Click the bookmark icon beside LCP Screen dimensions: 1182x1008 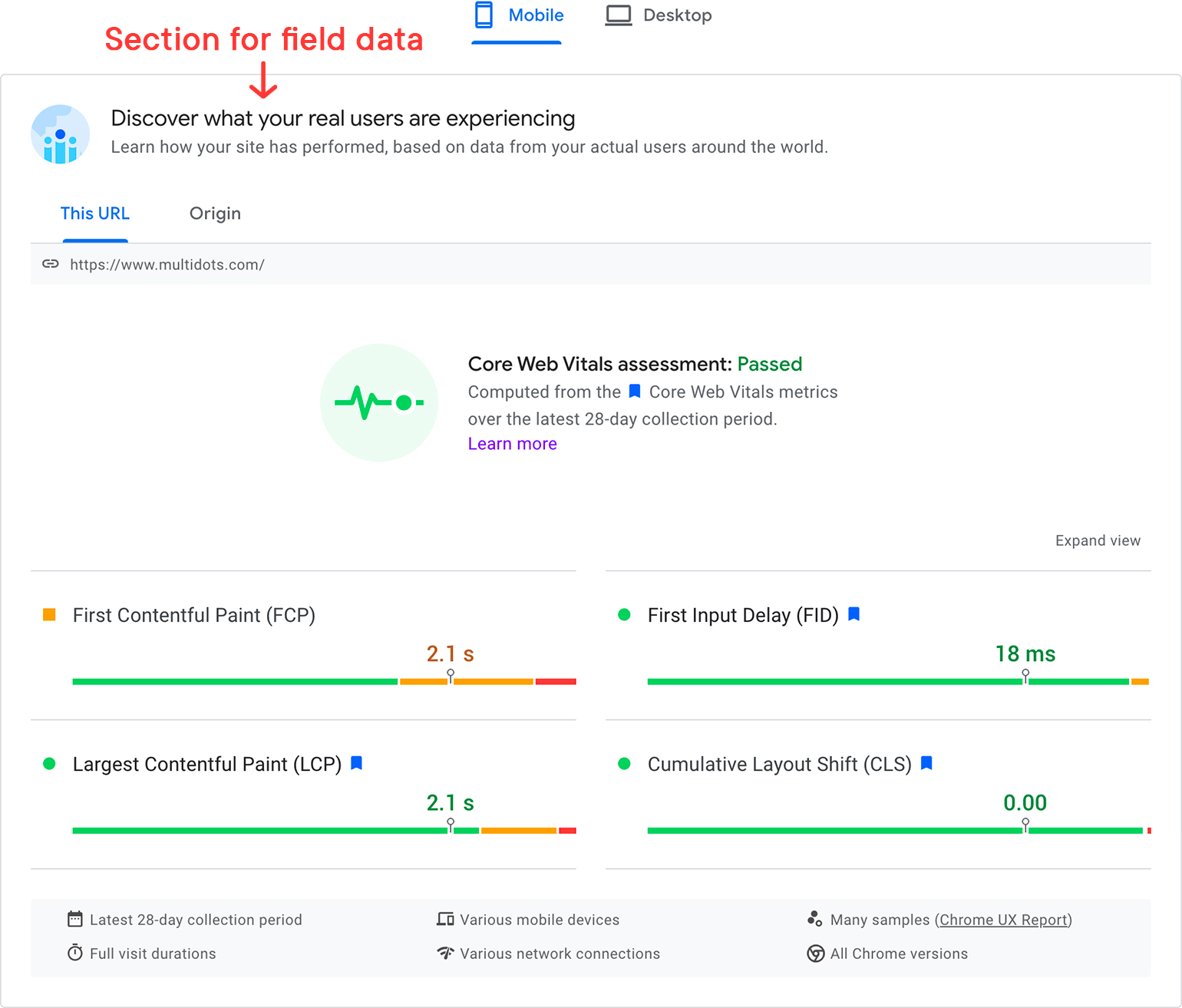356,763
